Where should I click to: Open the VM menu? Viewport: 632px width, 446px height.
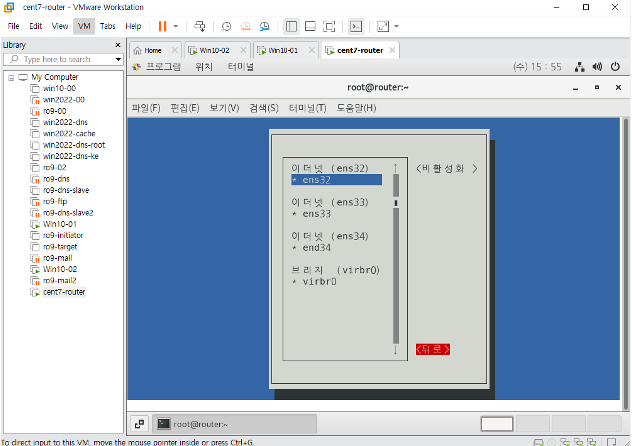[84, 26]
